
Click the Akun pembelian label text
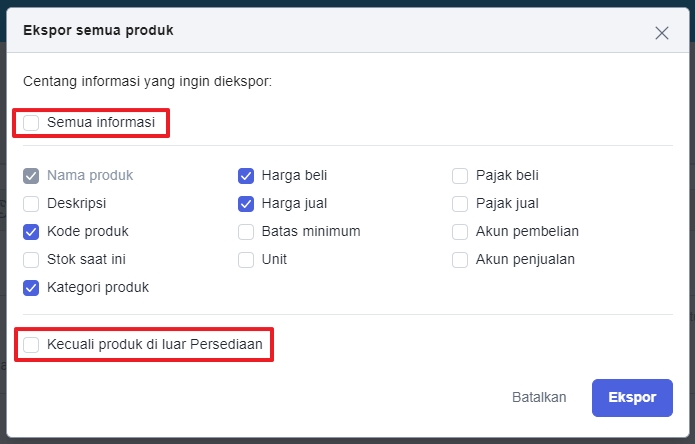point(527,232)
